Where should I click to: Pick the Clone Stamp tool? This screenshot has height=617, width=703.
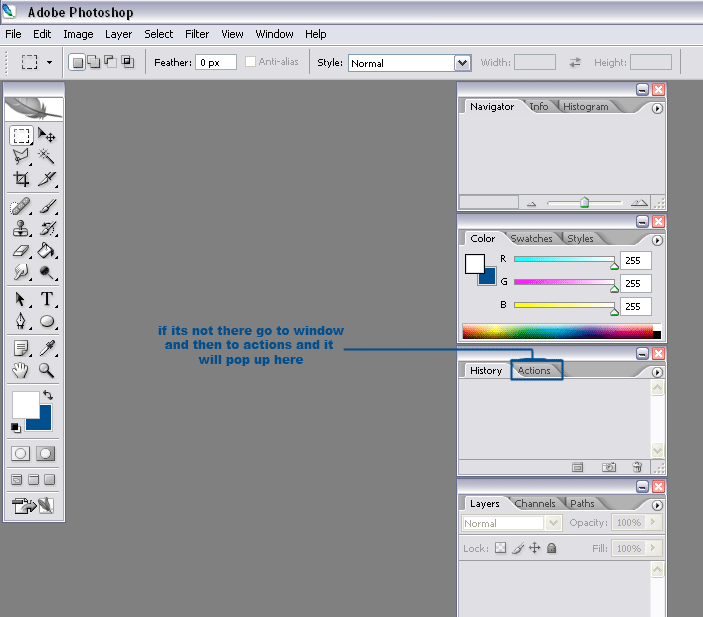[x=21, y=229]
